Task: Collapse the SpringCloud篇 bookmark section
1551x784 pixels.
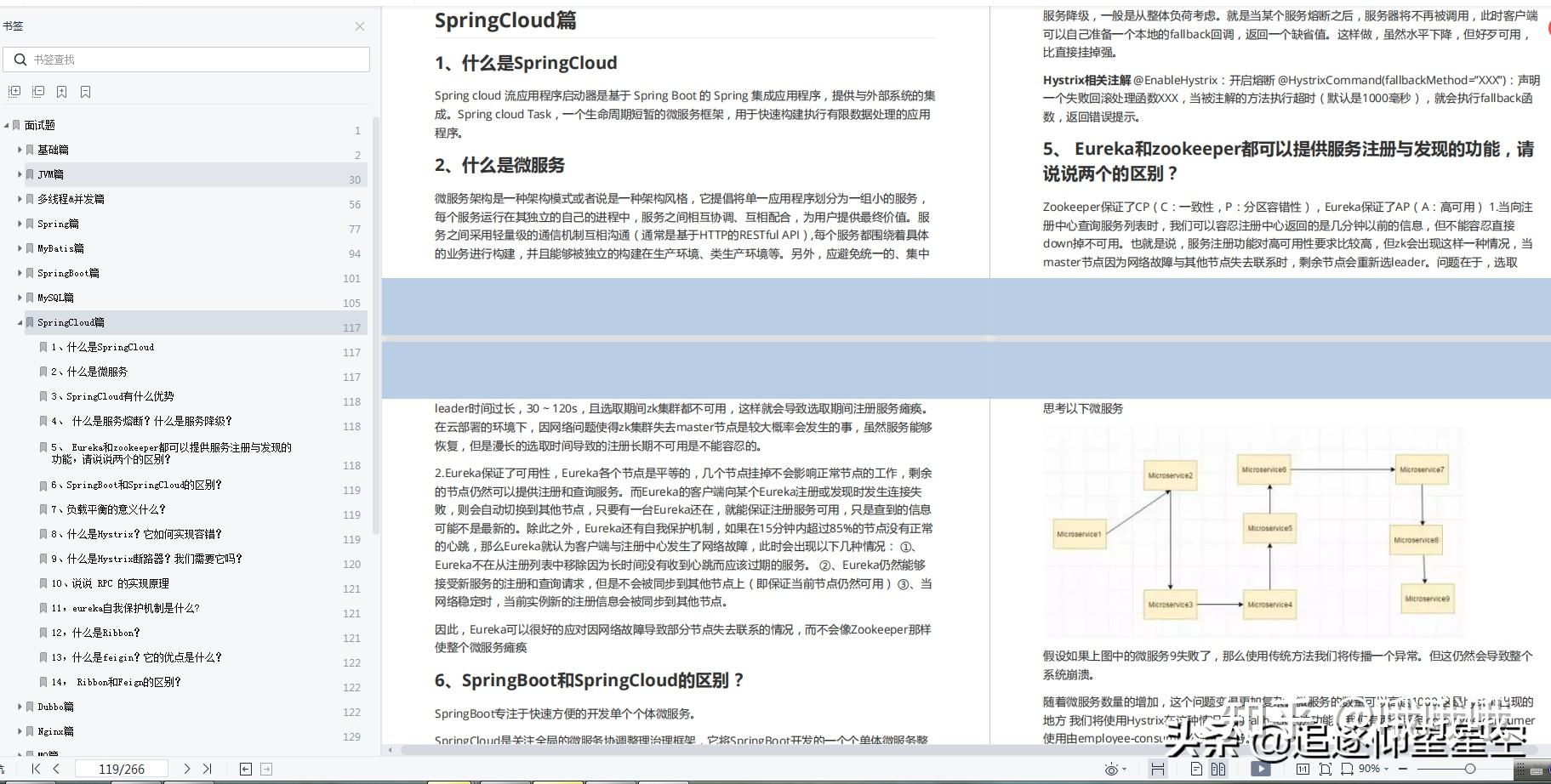Action: coord(19,322)
